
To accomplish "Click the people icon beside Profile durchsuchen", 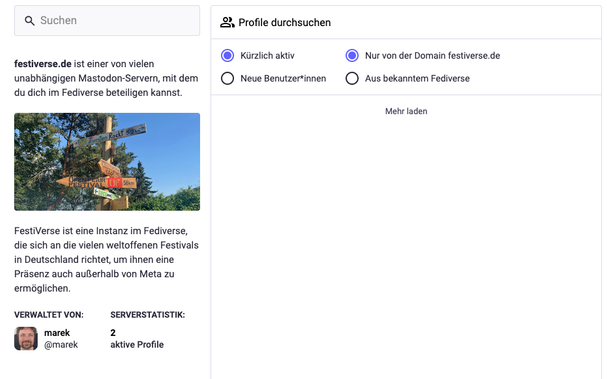I will pos(227,22).
